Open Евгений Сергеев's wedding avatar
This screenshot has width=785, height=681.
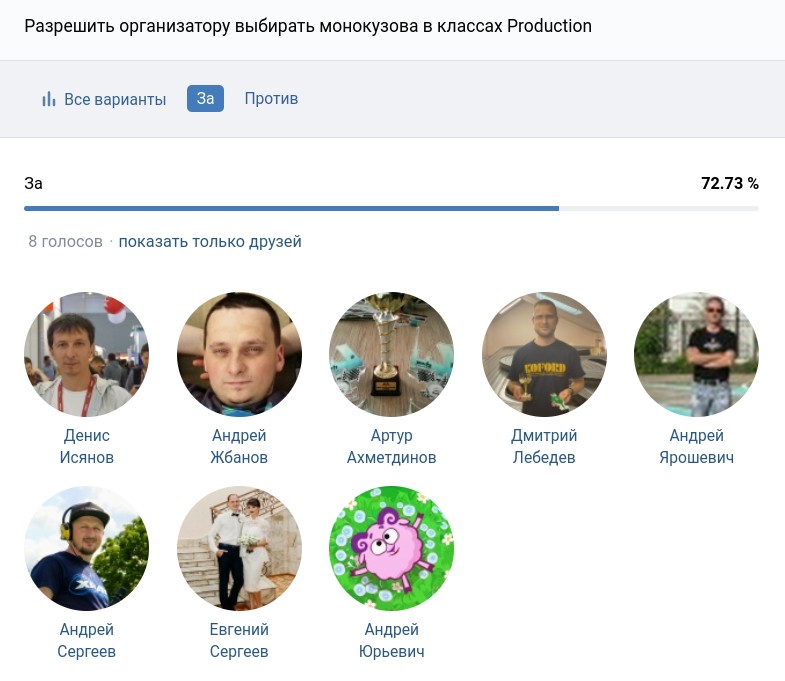[239, 548]
